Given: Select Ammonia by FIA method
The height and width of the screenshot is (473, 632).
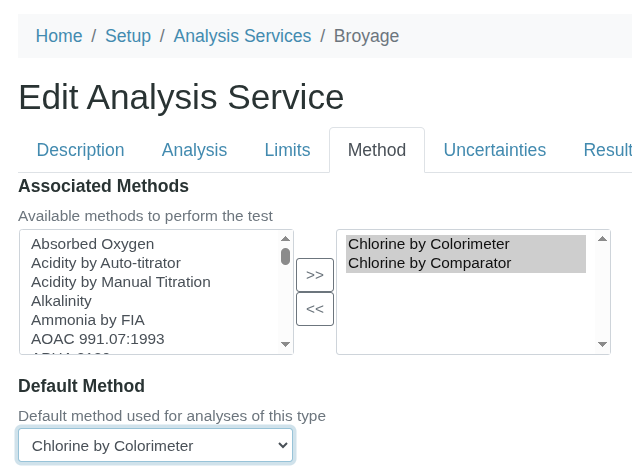Looking at the screenshot, I should (x=88, y=320).
